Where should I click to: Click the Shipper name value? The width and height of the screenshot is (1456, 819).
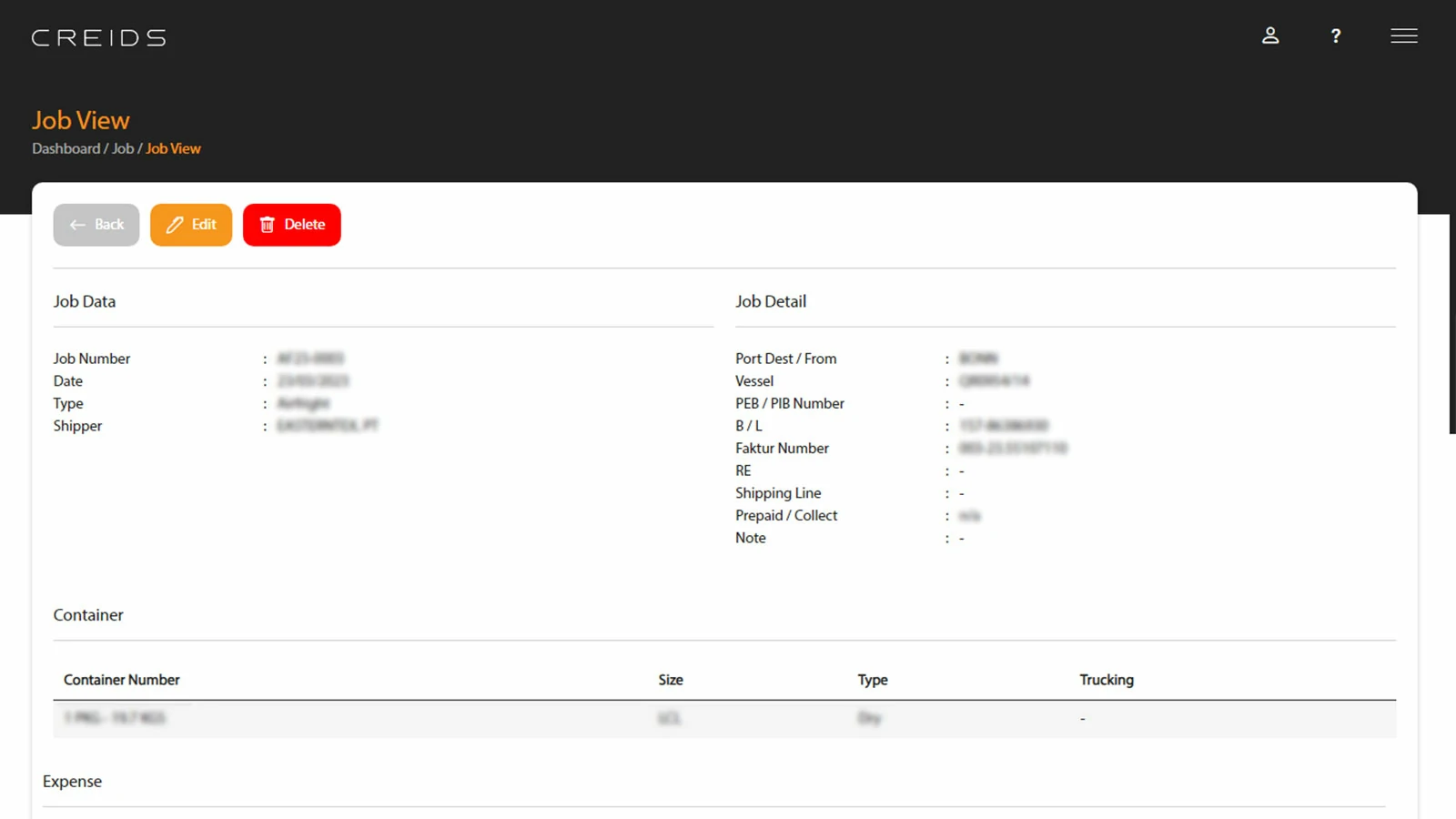[x=328, y=426]
